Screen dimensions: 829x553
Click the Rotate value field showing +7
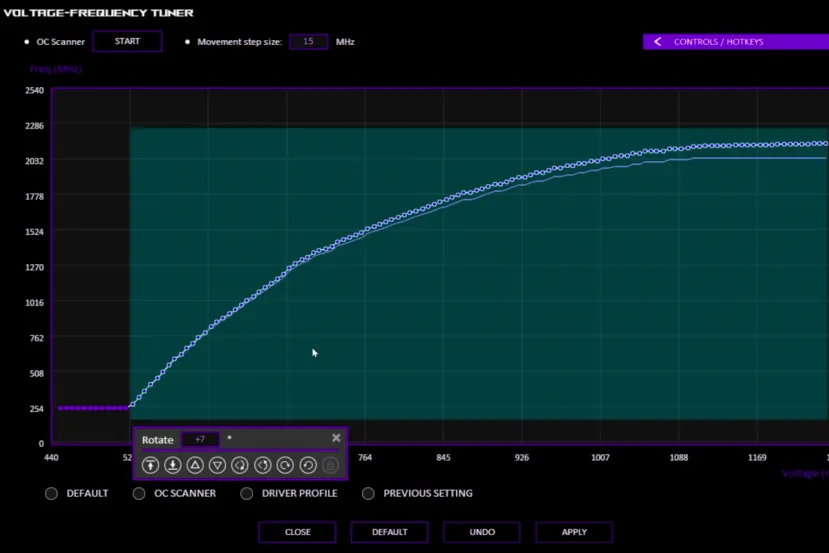click(x=200, y=439)
